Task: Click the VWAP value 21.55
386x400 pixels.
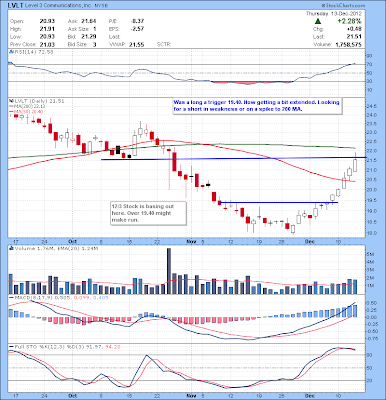Action: pyautogui.click(x=137, y=44)
